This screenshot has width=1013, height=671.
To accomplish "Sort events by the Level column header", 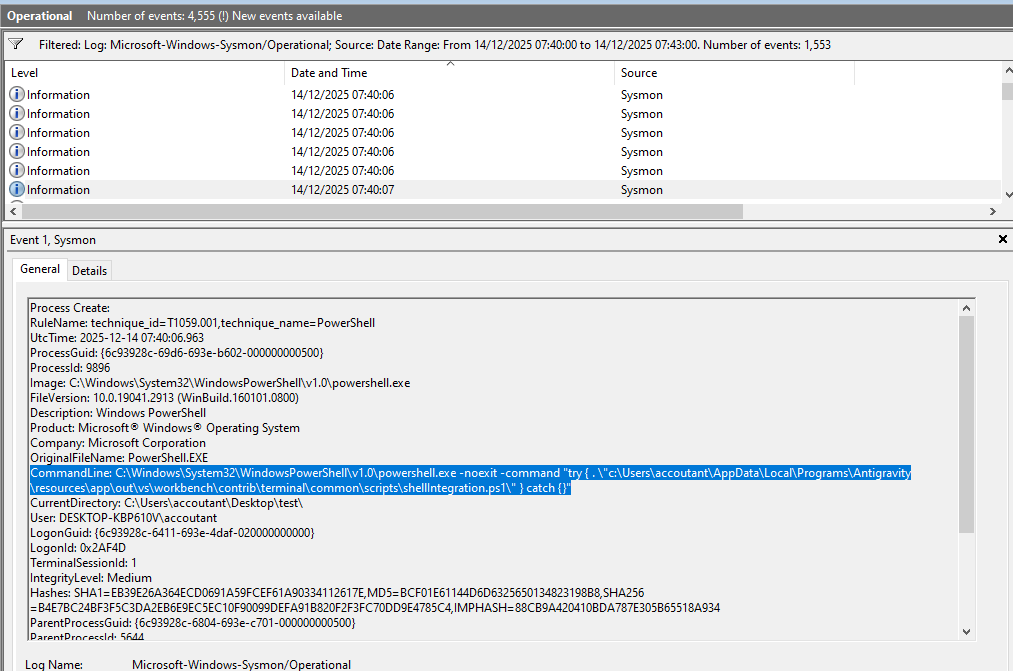I will 145,73.
